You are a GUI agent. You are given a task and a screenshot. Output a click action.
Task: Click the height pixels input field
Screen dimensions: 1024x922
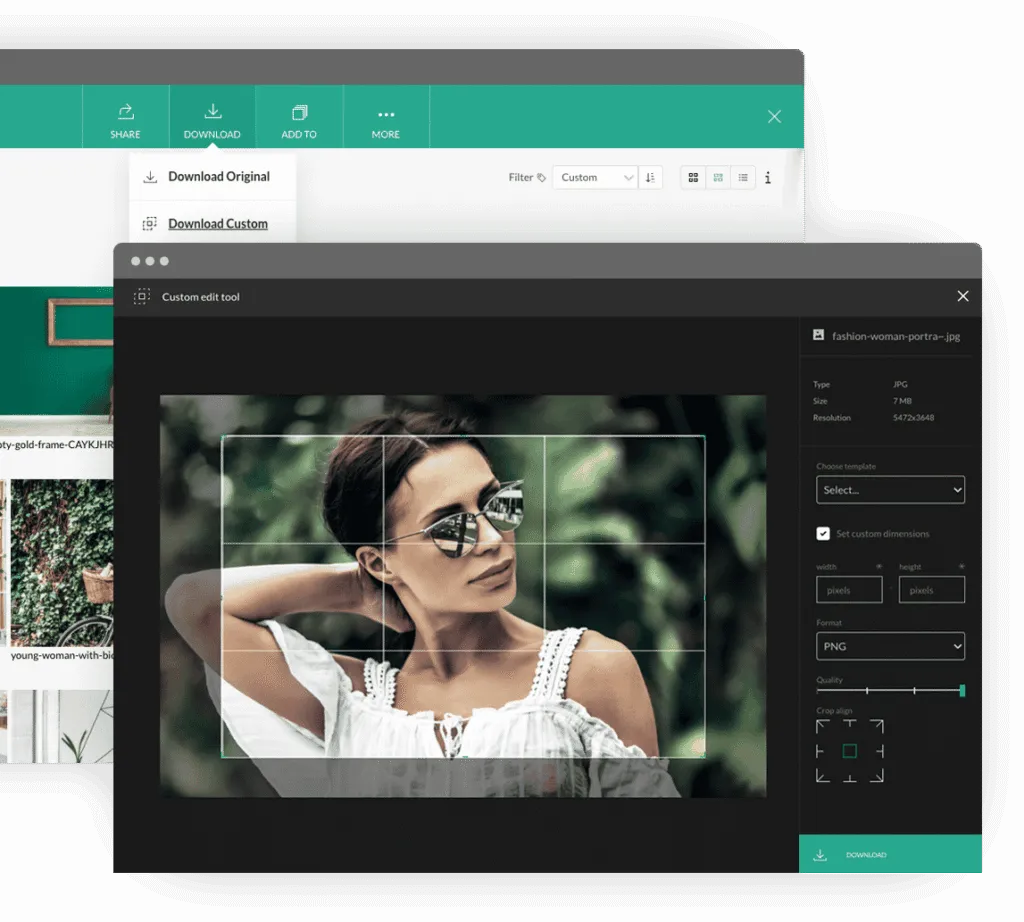pos(932,590)
